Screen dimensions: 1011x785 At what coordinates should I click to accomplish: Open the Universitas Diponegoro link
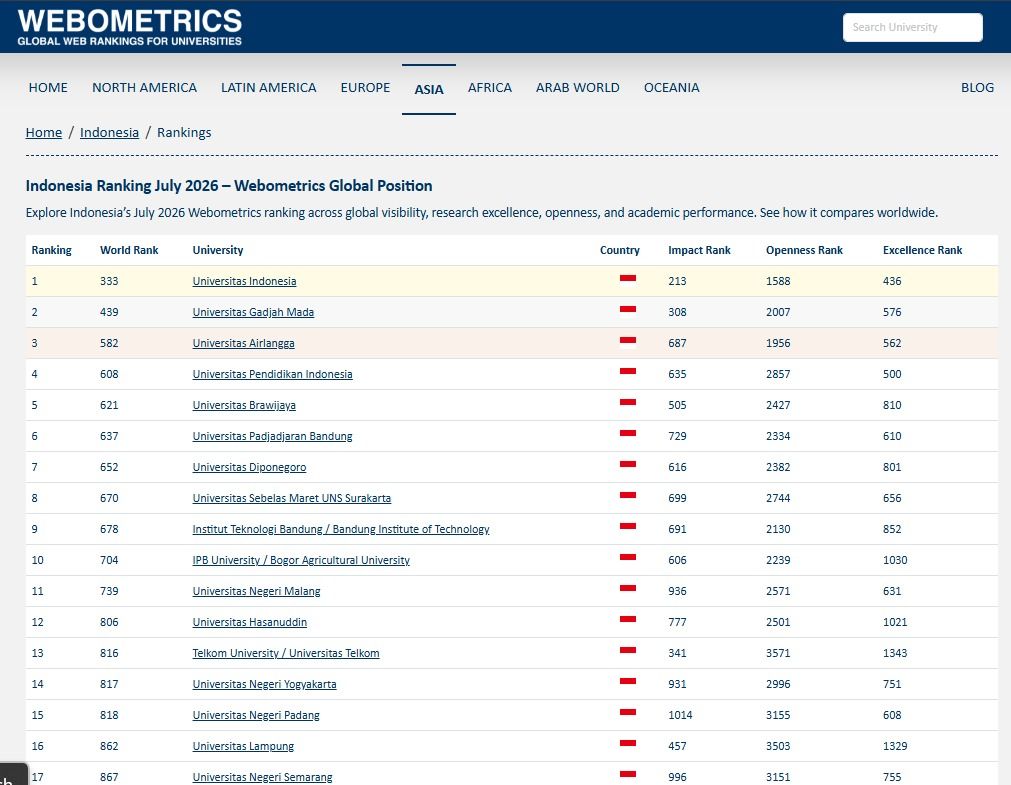click(x=250, y=467)
